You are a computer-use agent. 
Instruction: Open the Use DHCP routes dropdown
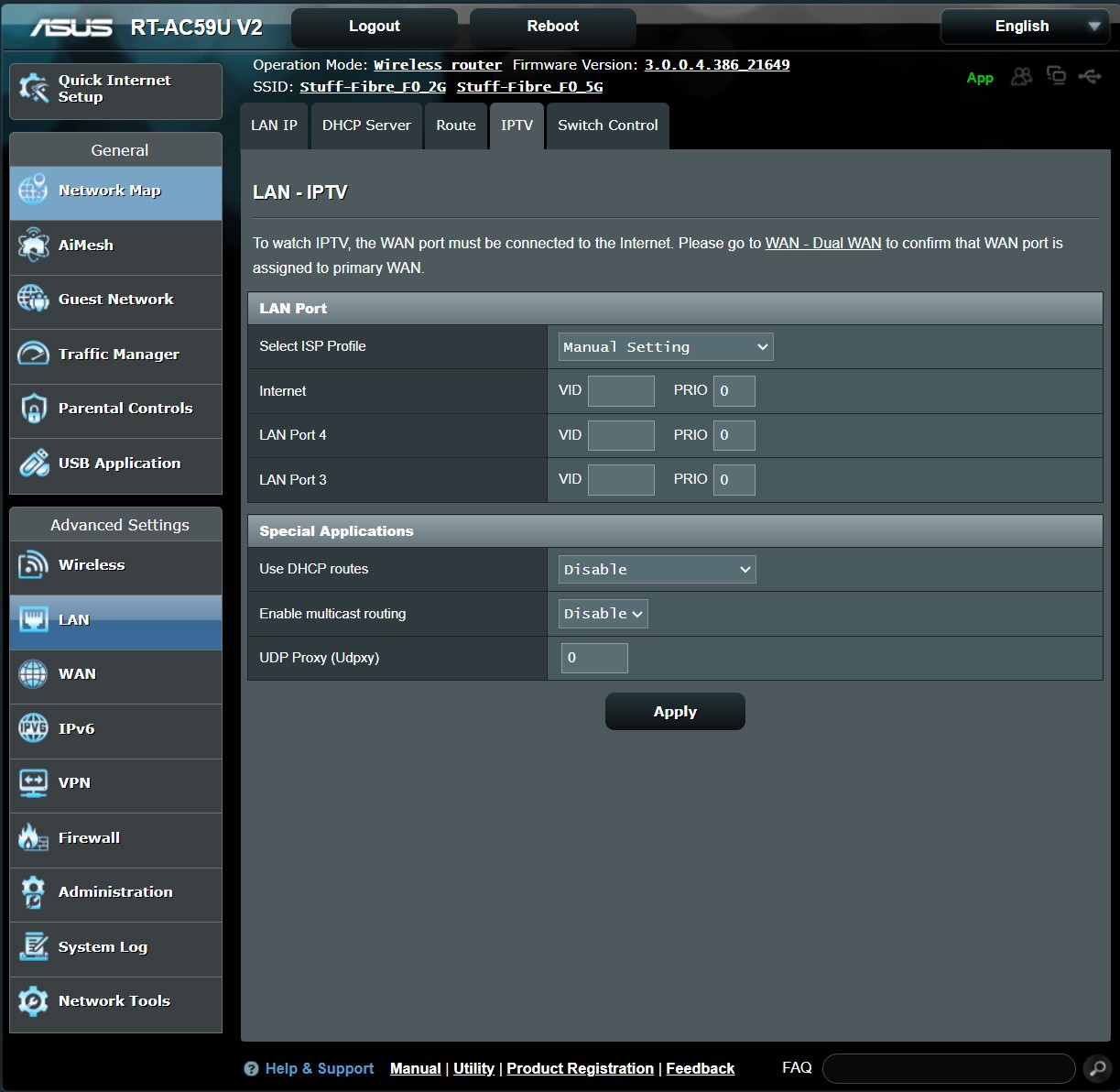pyautogui.click(x=657, y=570)
